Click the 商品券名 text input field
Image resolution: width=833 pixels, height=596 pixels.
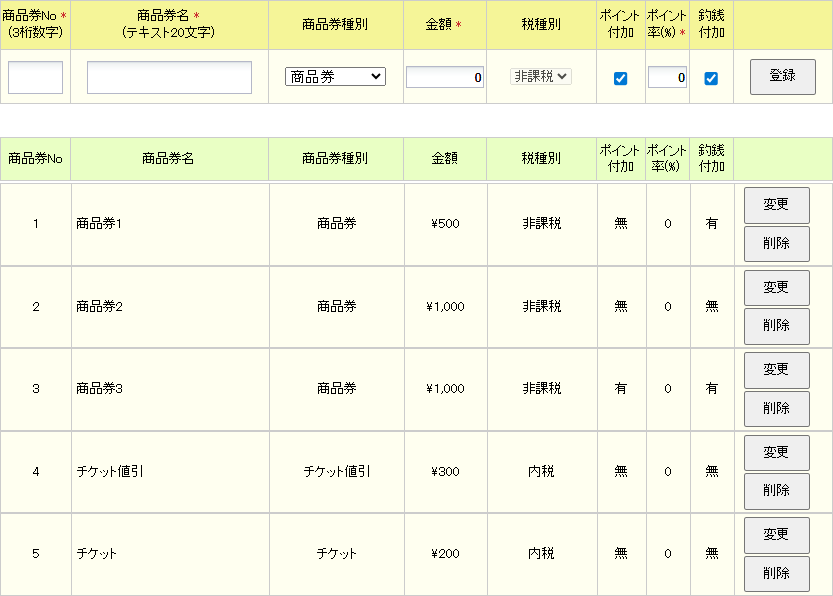coord(169,78)
